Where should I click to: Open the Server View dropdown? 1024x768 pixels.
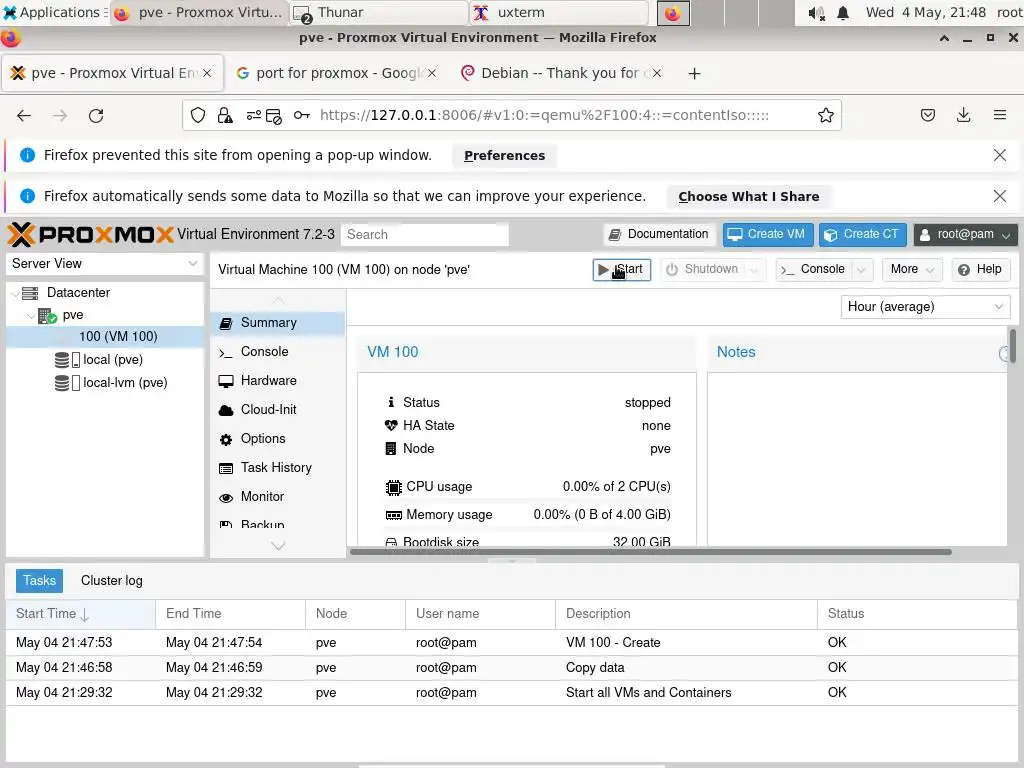click(104, 264)
